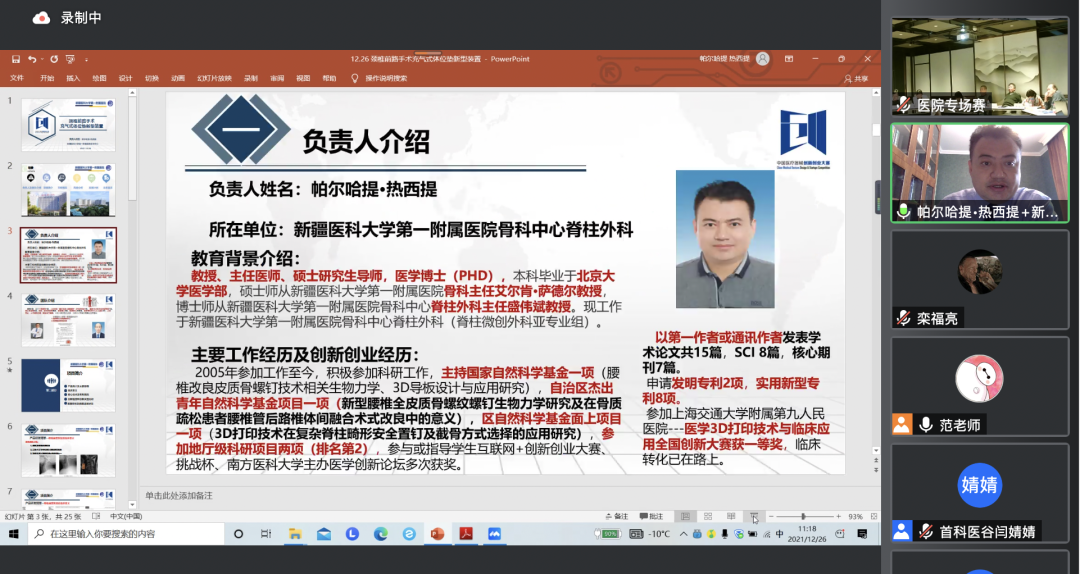Switch to Reading view icon
Image resolution: width=1080 pixels, height=574 pixels.
[x=731, y=516]
